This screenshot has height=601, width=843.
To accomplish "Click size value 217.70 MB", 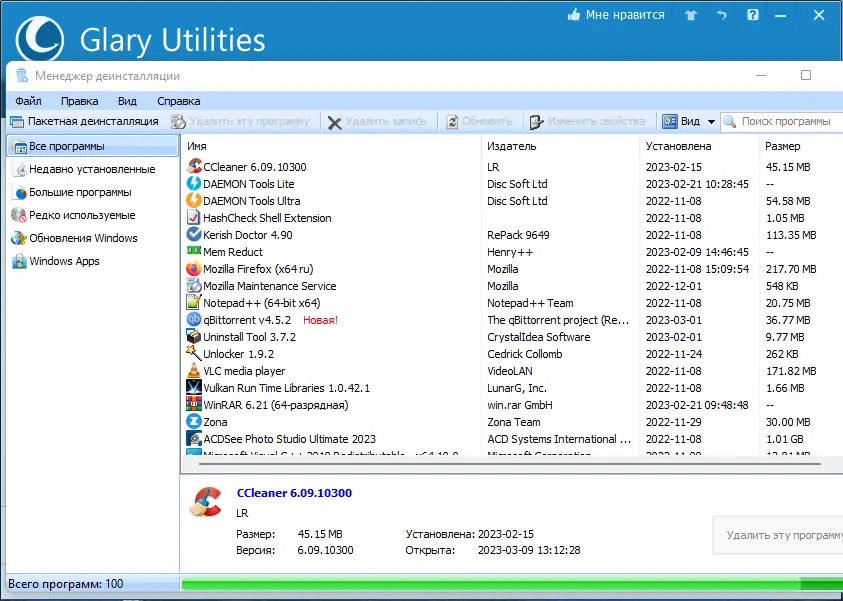I will [791, 269].
